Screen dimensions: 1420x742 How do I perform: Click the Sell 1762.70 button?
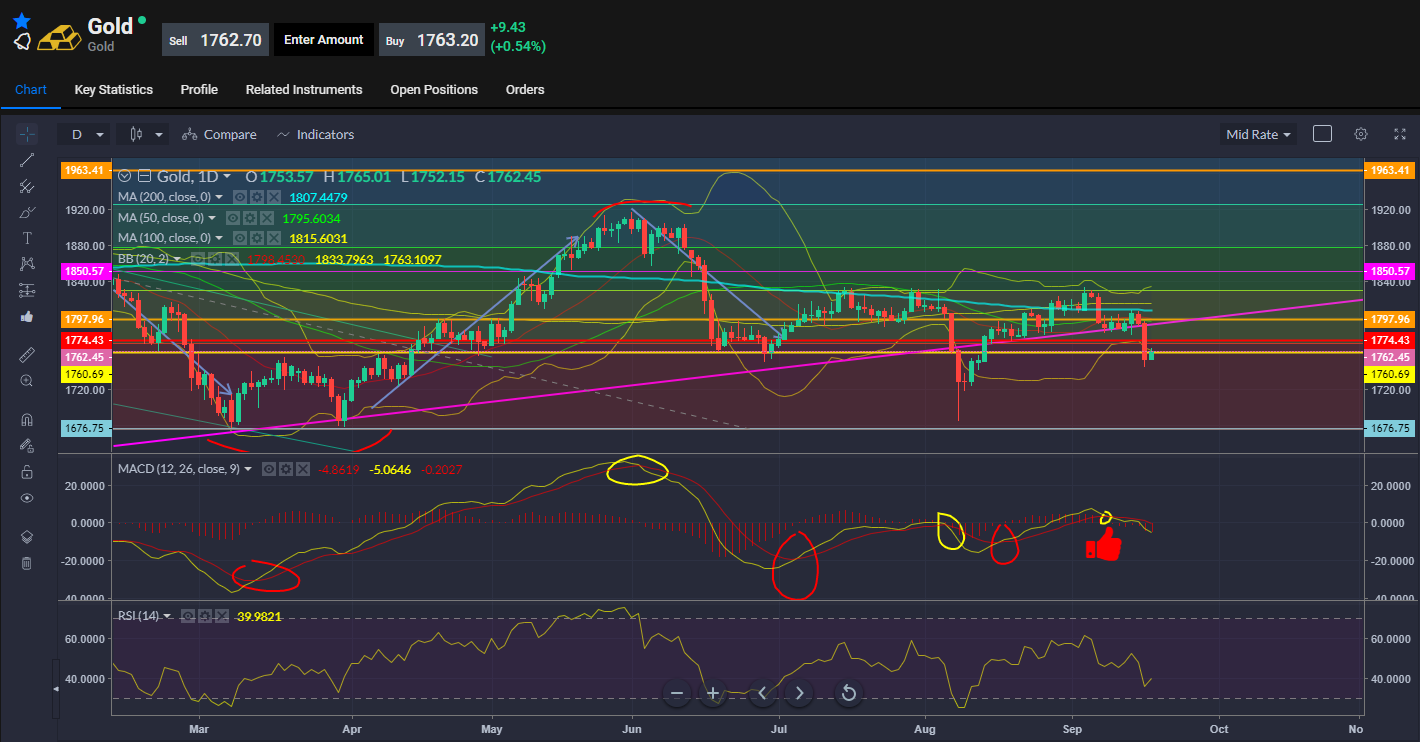(x=214, y=40)
